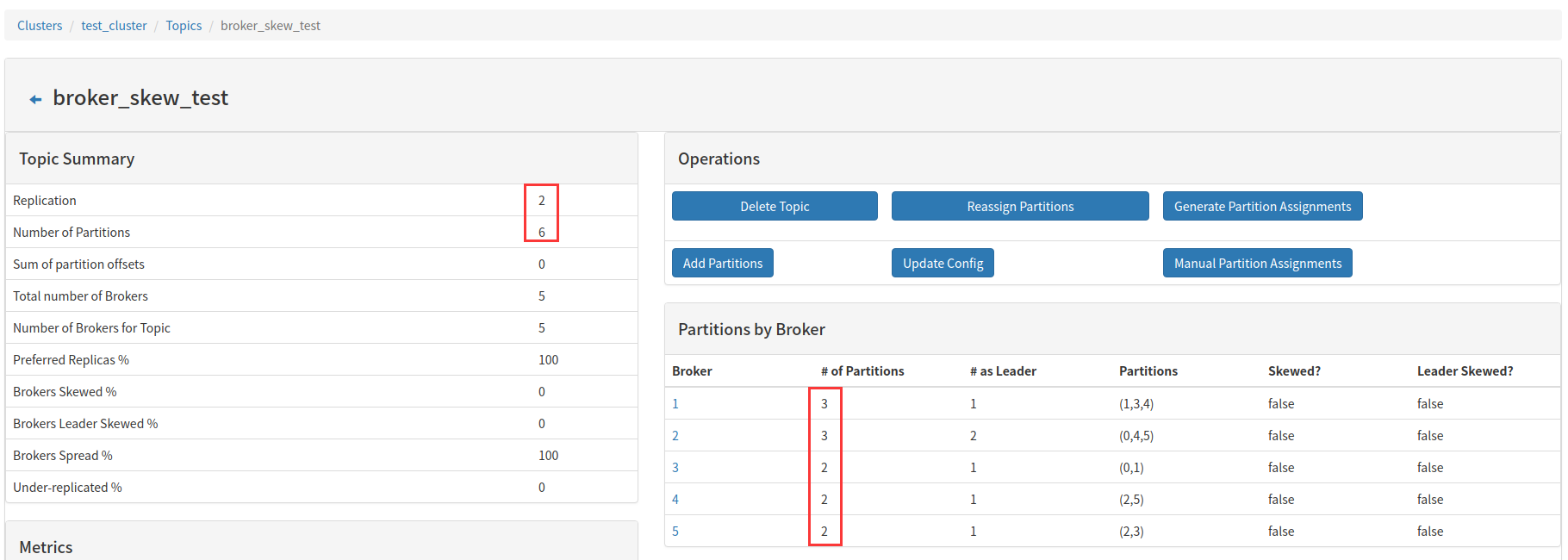Click the Partitions column header

[1148, 370]
